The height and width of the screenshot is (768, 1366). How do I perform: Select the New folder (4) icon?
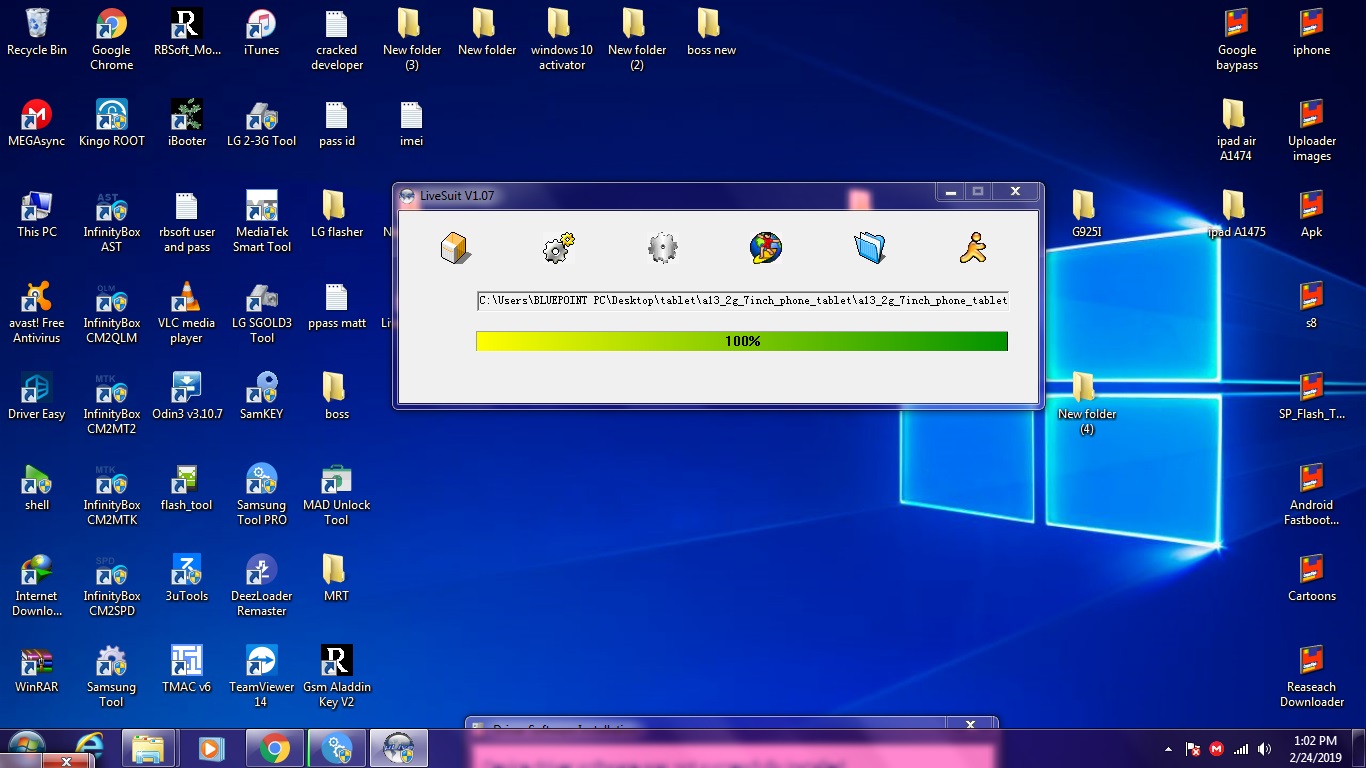pos(1086,404)
